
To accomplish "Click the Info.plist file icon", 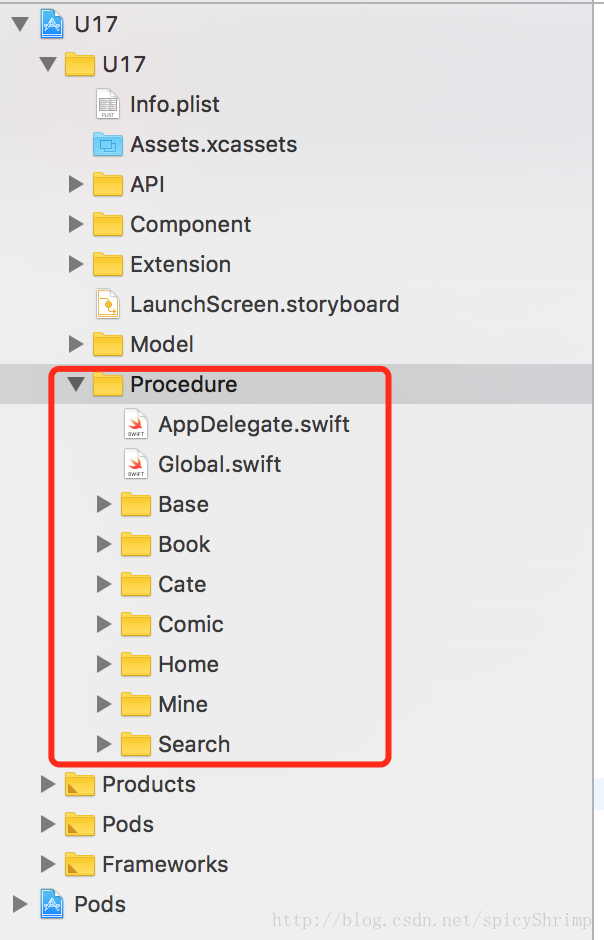I will (107, 104).
